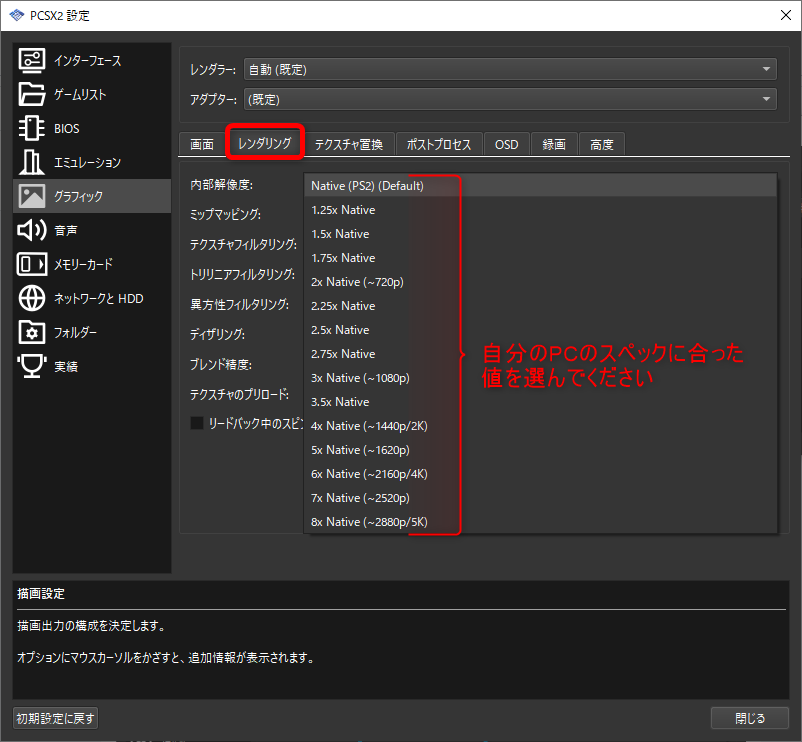Click the 初期設定に戻す button
Image resolution: width=802 pixels, height=742 pixels.
click(x=55, y=718)
